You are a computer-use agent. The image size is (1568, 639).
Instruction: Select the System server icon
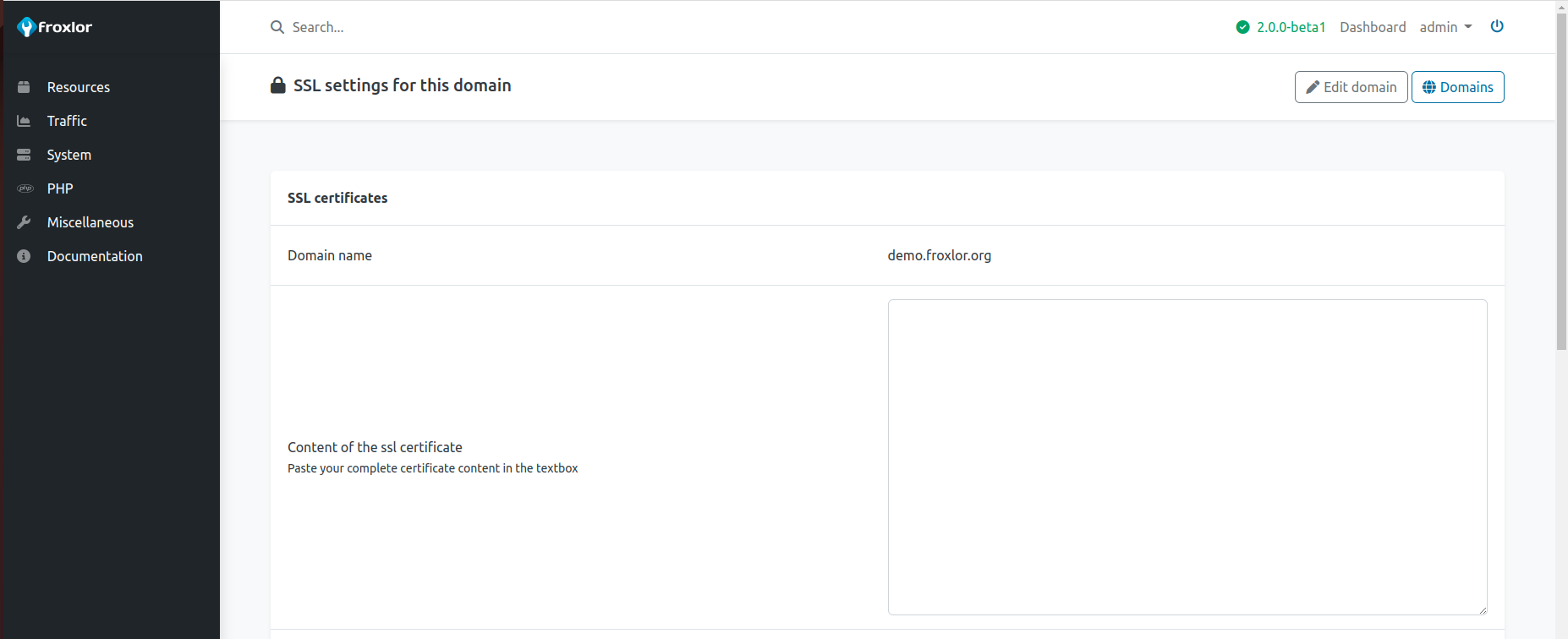(x=24, y=155)
